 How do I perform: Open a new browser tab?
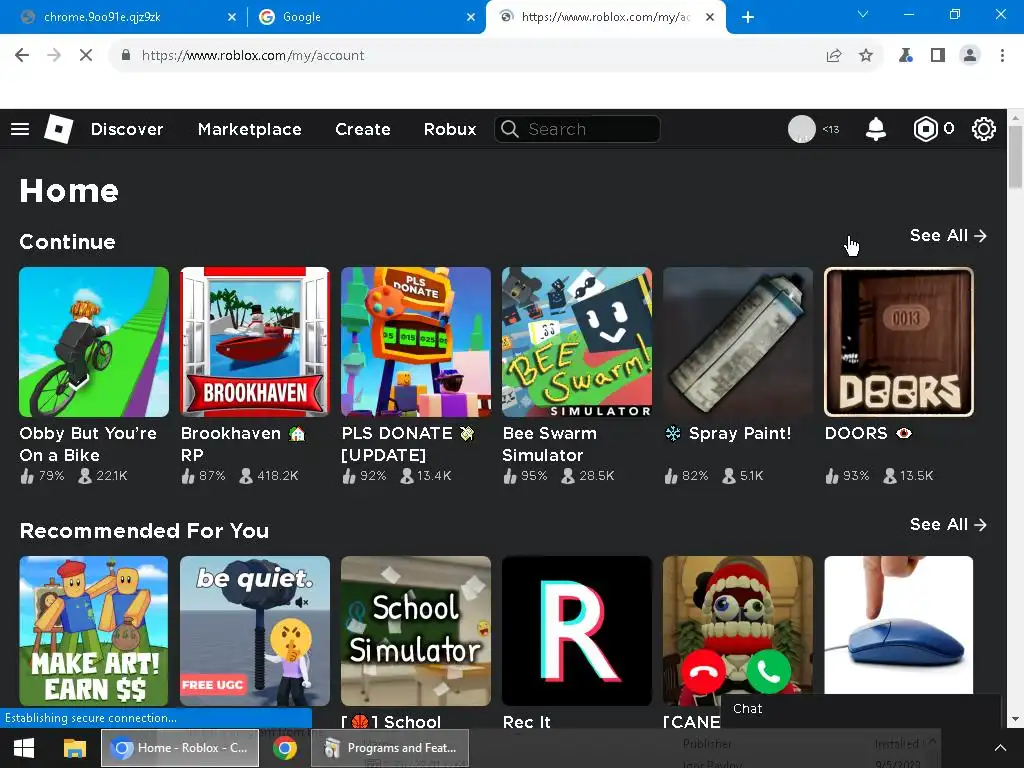coord(748,17)
